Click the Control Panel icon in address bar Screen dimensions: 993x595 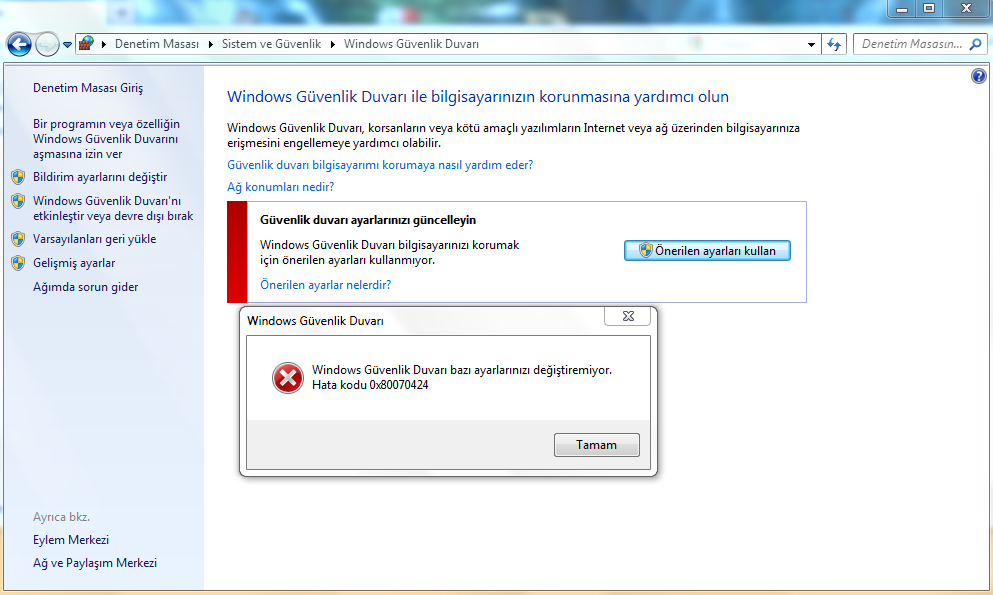click(87, 45)
